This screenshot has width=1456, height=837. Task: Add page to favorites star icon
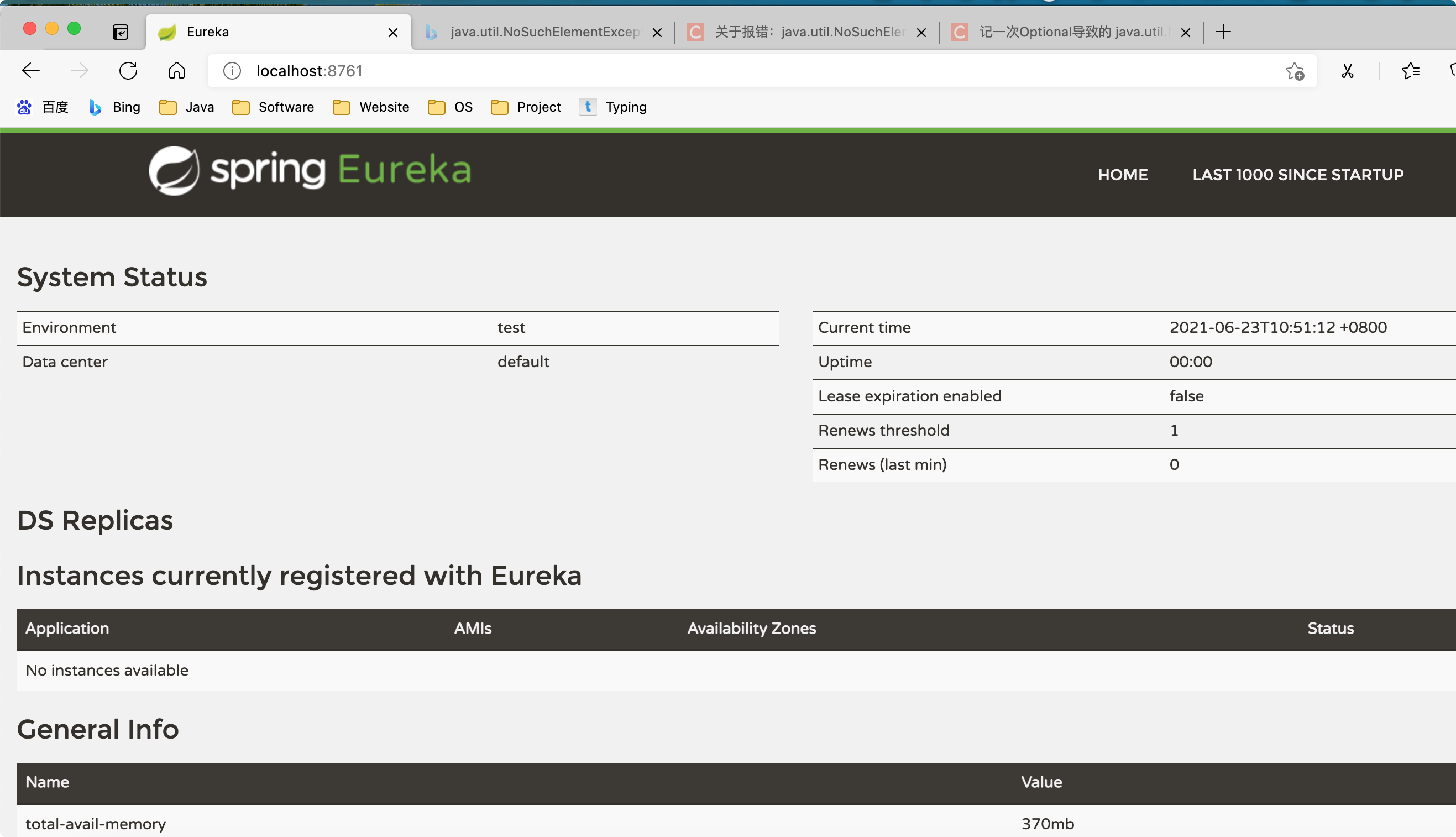[1294, 71]
